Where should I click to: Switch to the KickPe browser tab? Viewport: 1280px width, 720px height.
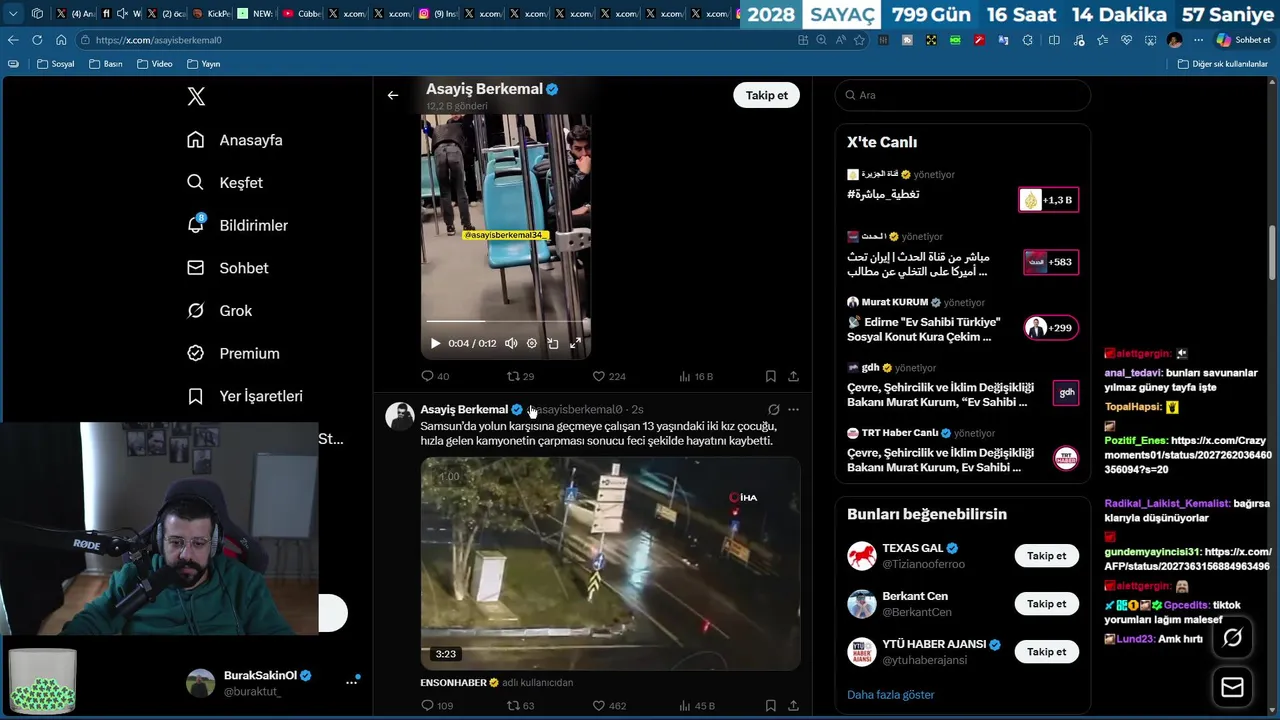point(211,14)
